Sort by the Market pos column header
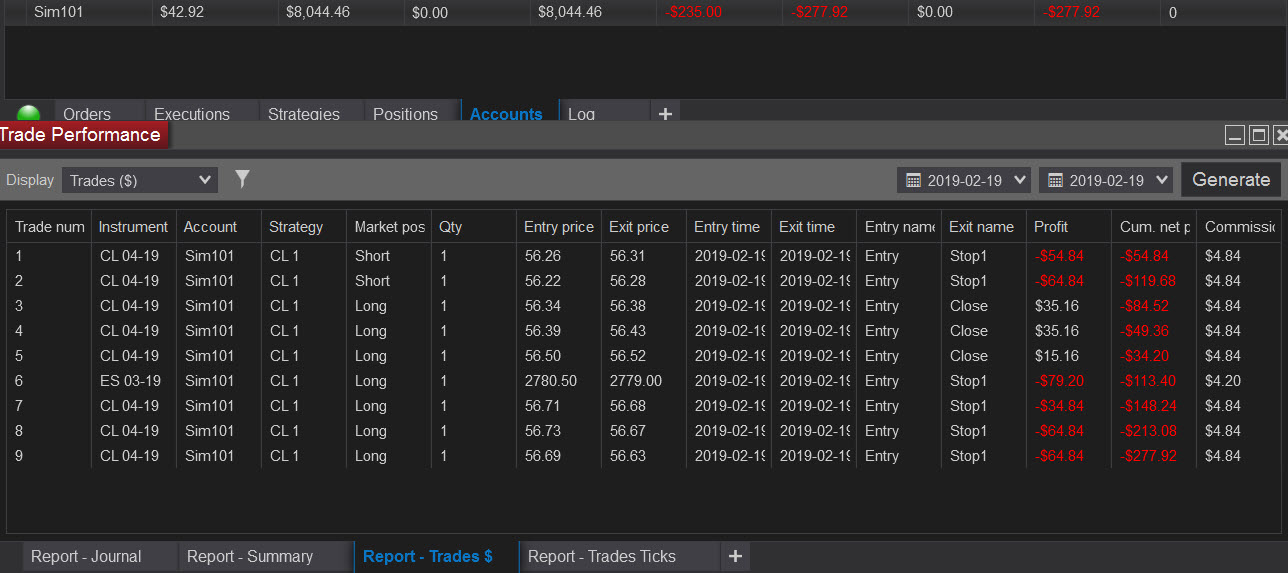1288x573 pixels. [x=389, y=227]
